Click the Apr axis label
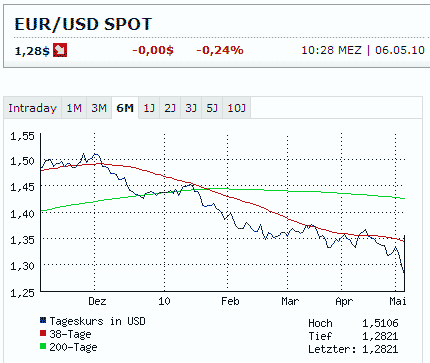The image size is (430, 363). tap(344, 302)
